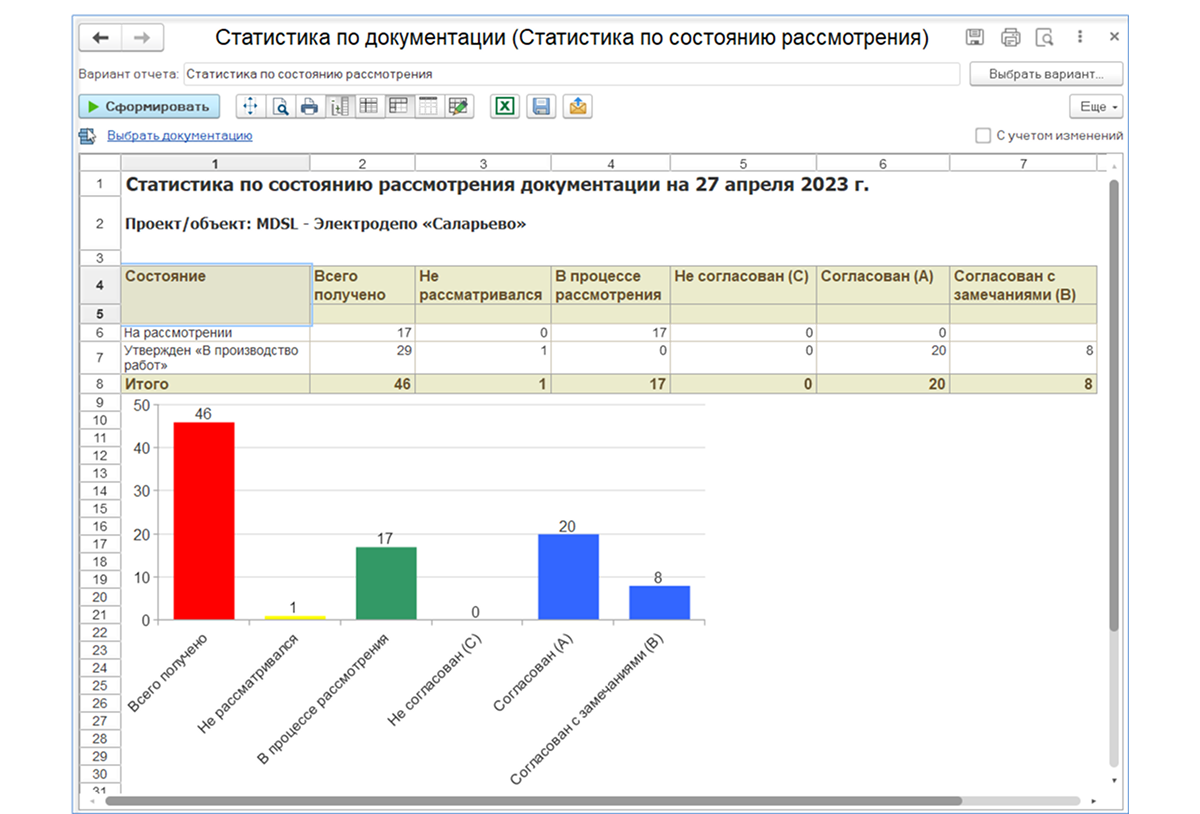Select column header 1
Screen dimensions: 1200x814
click(215, 163)
